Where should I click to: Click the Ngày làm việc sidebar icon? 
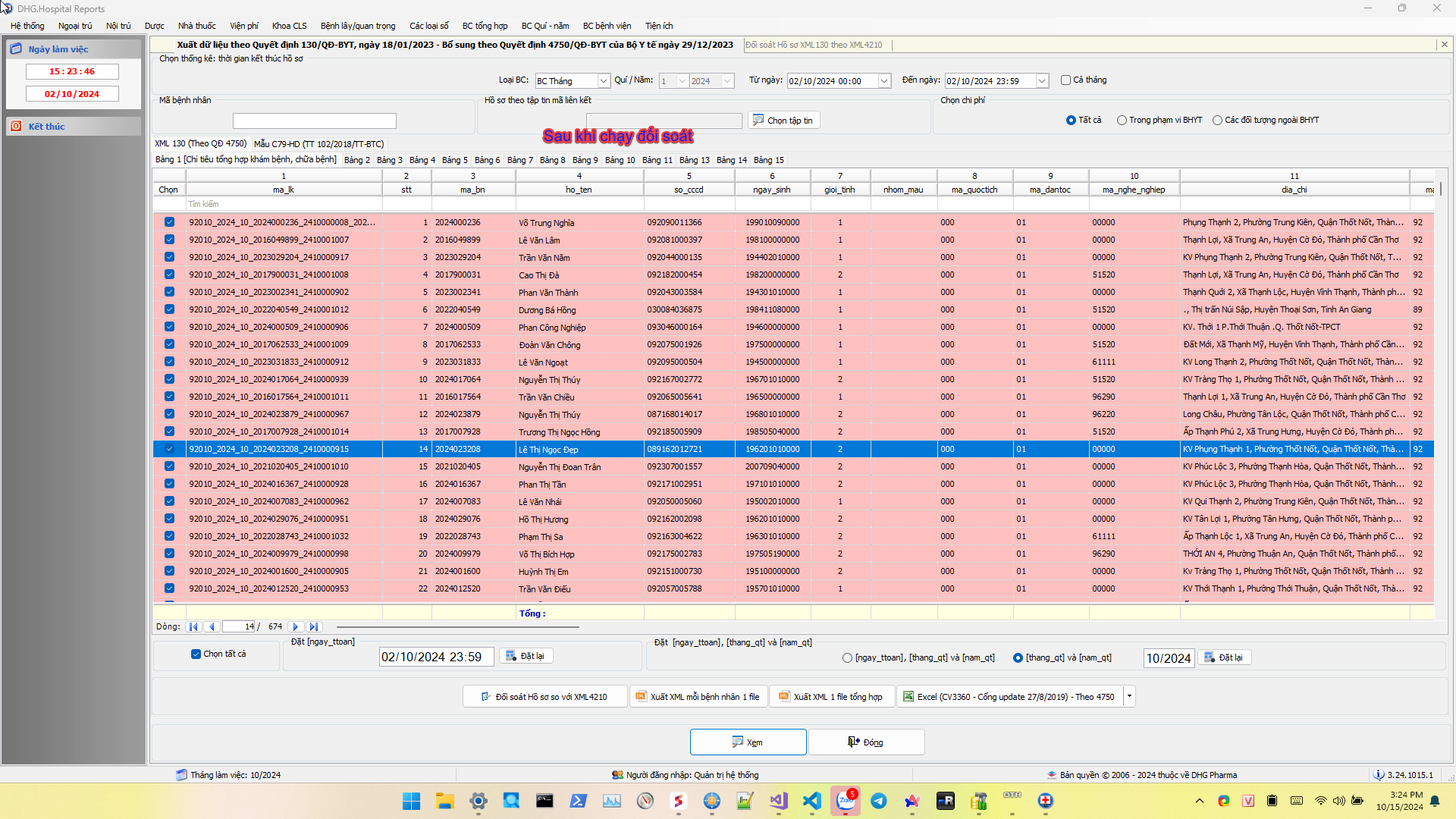tap(16, 49)
